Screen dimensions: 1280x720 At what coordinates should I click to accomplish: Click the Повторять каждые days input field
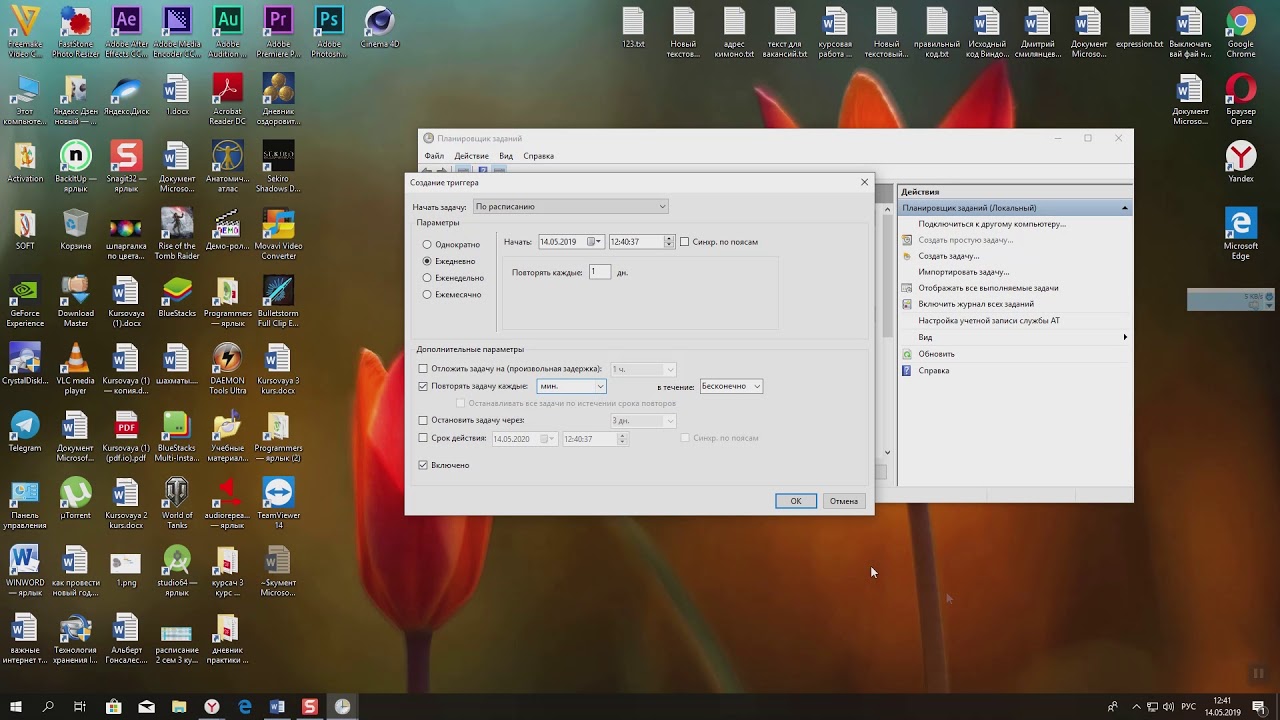pyautogui.click(x=599, y=272)
